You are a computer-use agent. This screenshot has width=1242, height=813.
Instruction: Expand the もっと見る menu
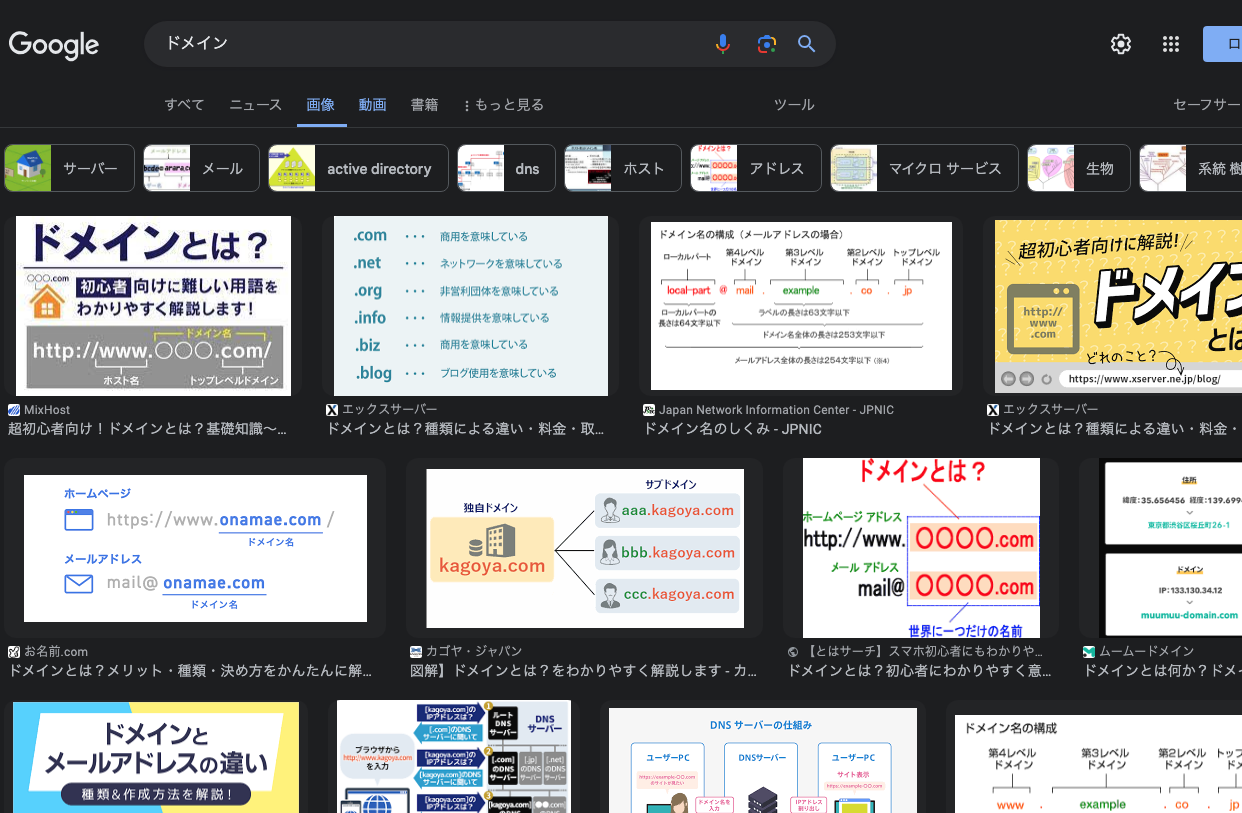(504, 105)
